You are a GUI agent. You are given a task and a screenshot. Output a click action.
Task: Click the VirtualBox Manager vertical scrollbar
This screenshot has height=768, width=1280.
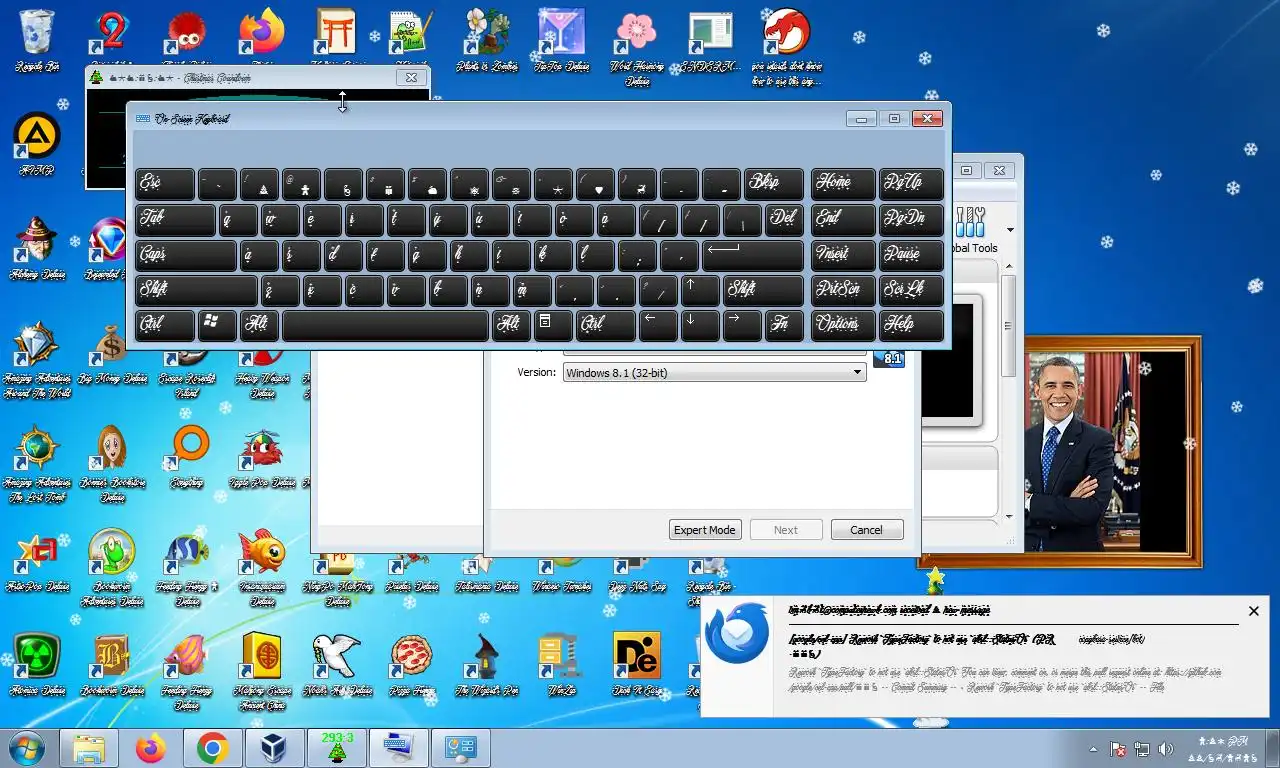click(x=1009, y=390)
